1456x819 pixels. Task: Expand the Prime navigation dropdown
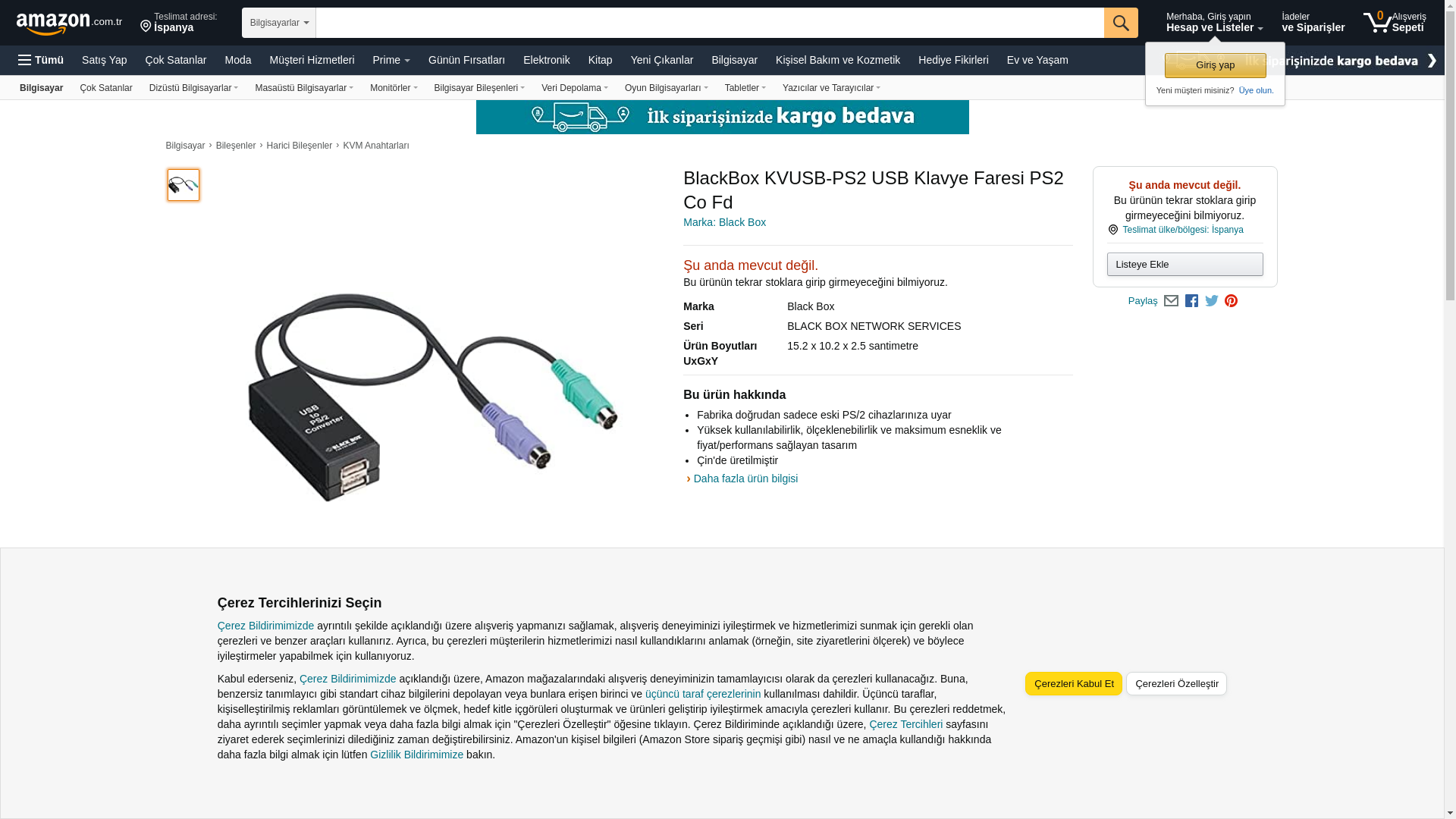[x=391, y=60]
